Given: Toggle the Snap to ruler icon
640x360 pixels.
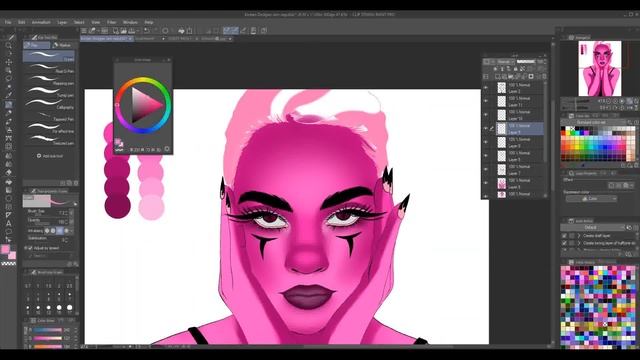Looking at the screenshot, I should (x=227, y=31).
